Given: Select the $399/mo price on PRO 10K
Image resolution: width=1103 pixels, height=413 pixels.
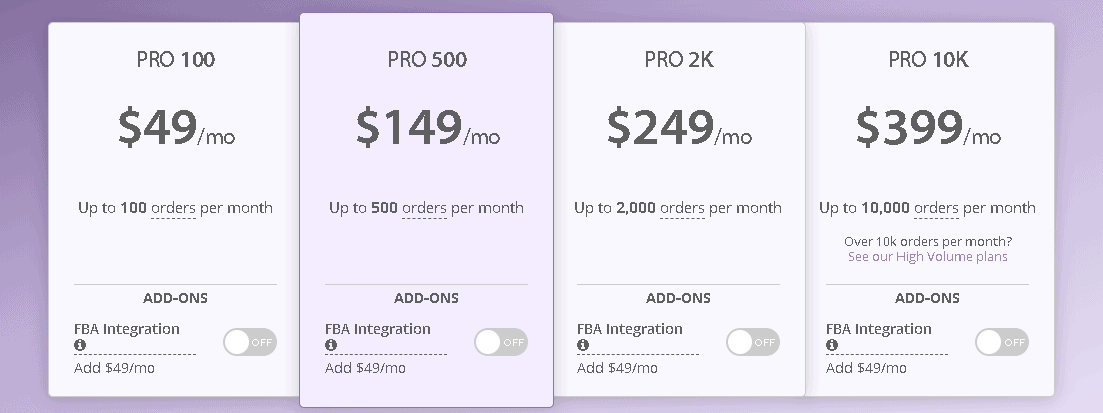Looking at the screenshot, I should [928, 128].
